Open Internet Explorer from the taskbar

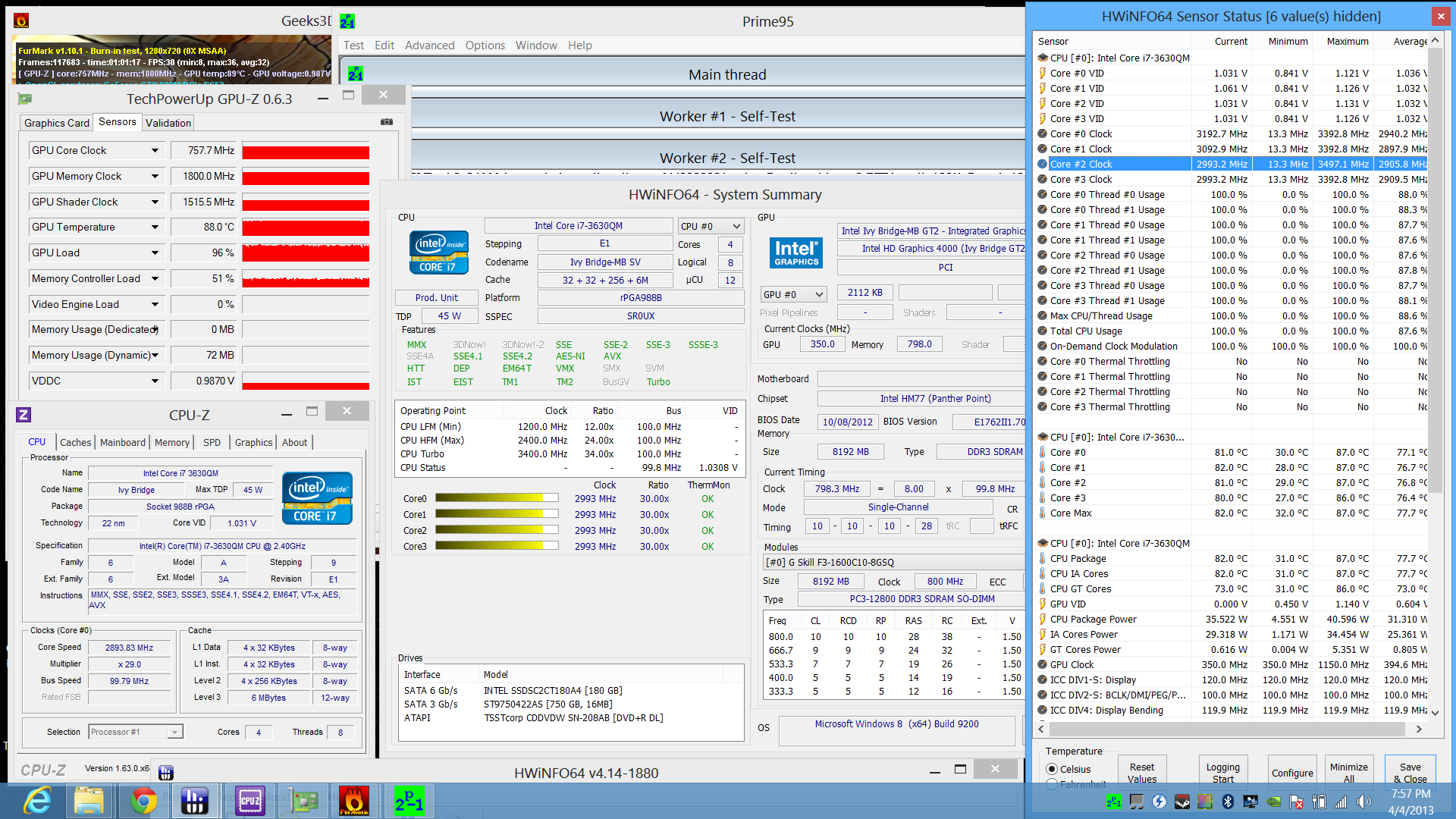coord(38,801)
